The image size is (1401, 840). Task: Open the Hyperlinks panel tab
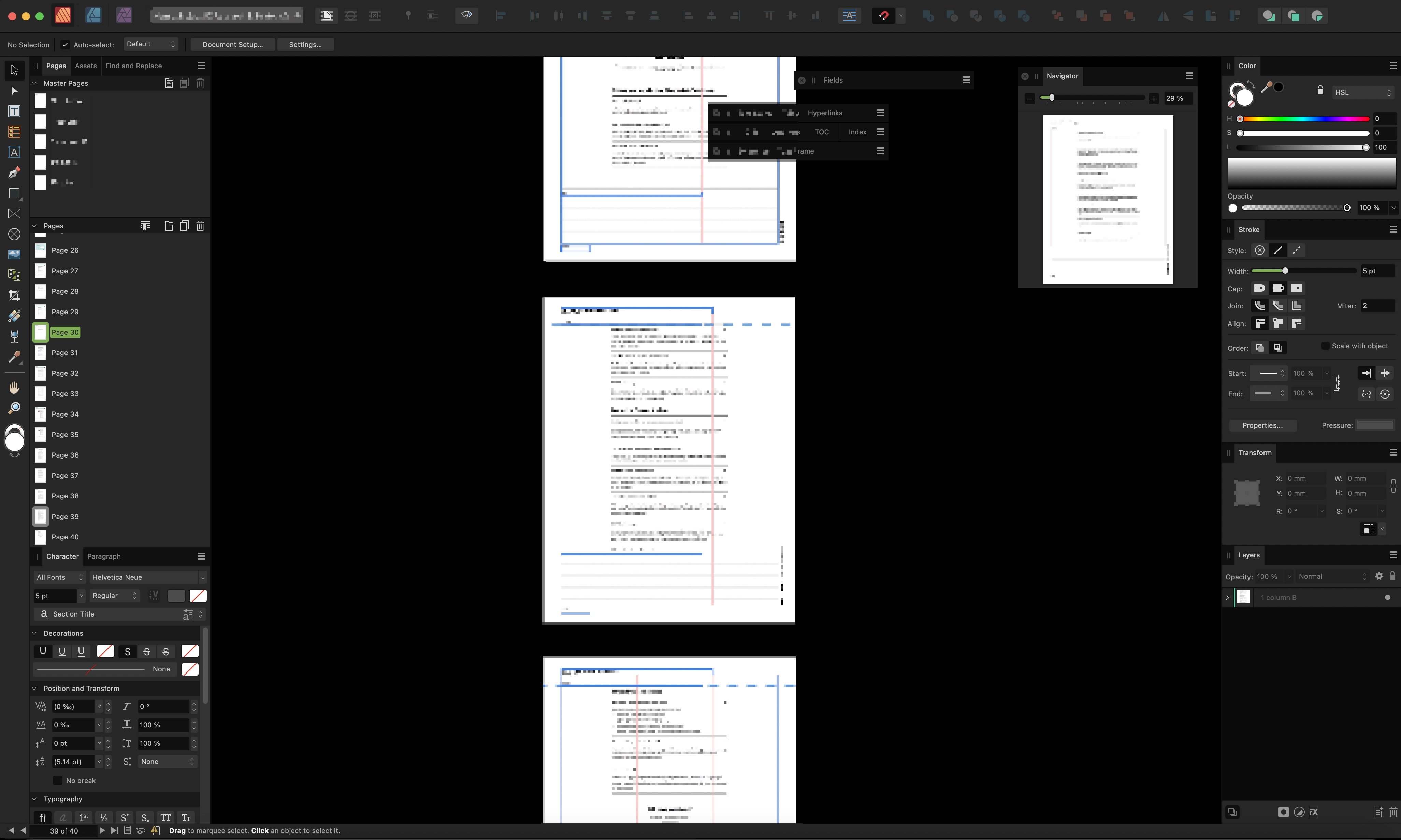click(825, 113)
